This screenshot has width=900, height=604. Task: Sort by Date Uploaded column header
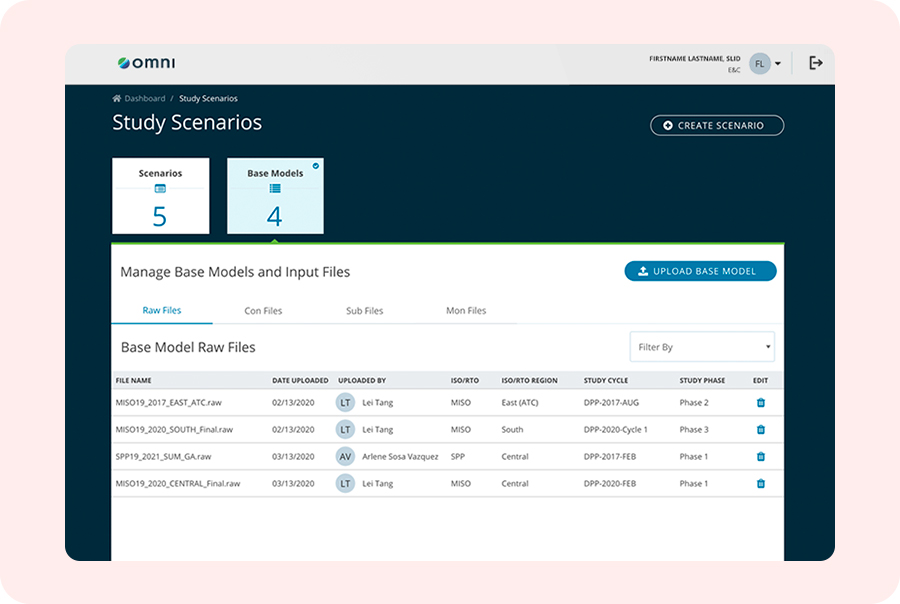click(300, 380)
